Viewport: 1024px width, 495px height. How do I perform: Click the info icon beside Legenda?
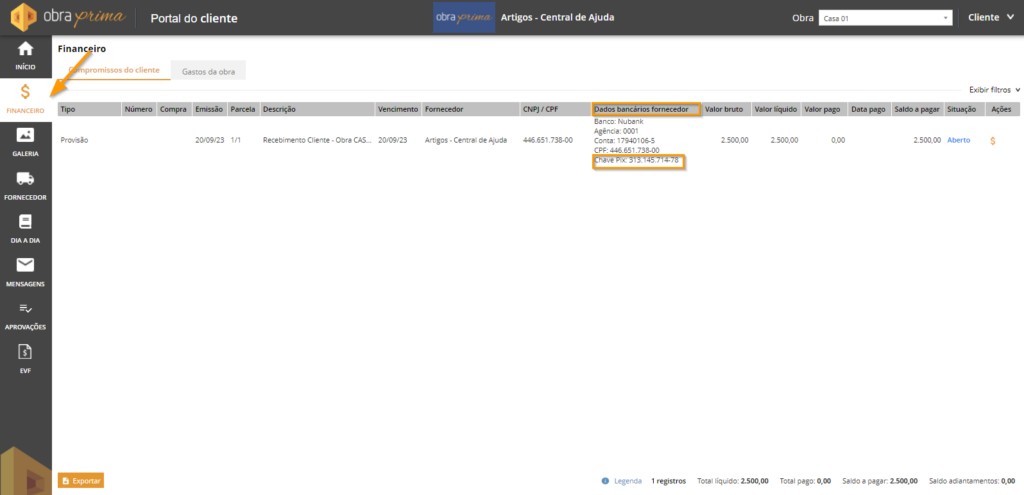click(x=605, y=481)
